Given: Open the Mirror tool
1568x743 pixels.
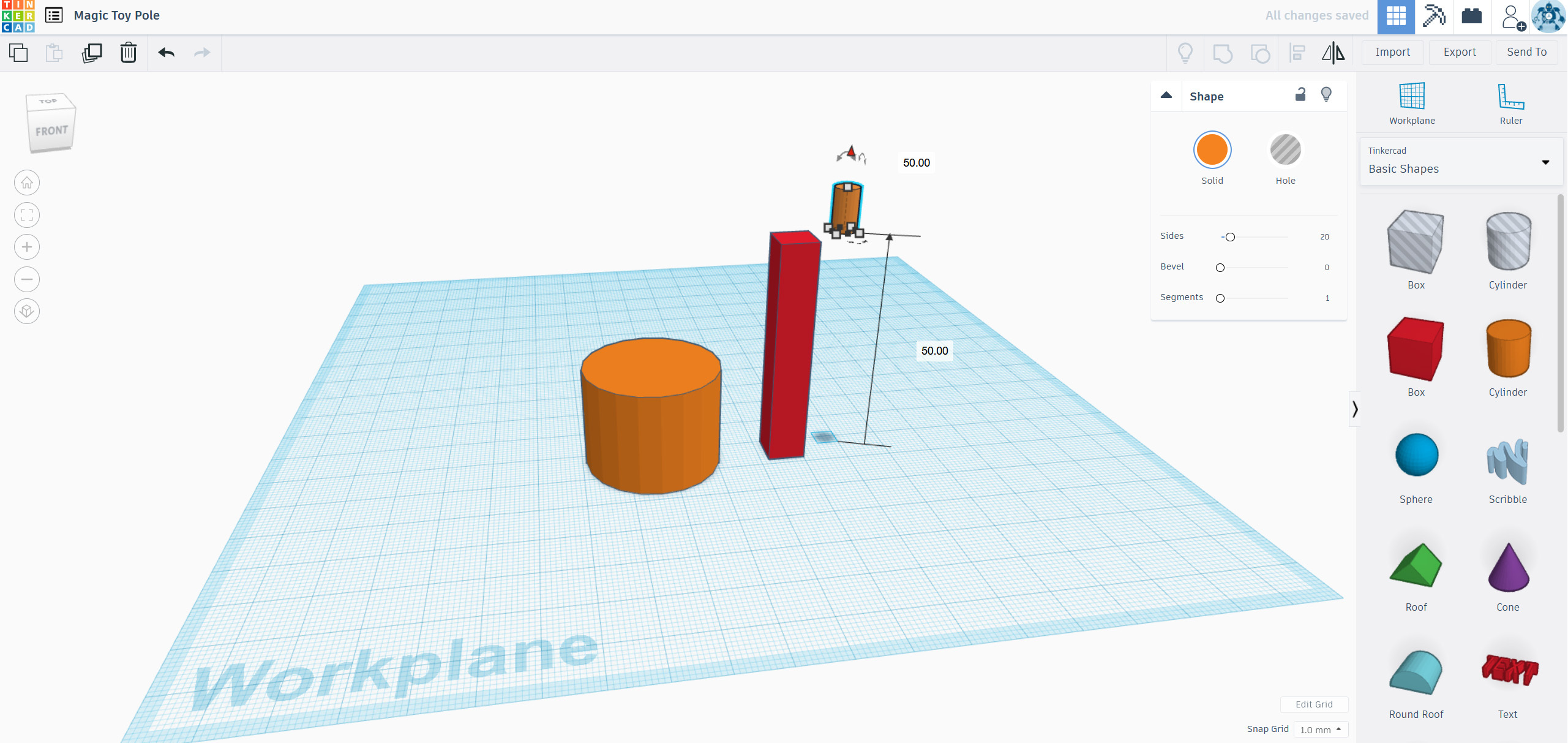Looking at the screenshot, I should coord(1333,53).
